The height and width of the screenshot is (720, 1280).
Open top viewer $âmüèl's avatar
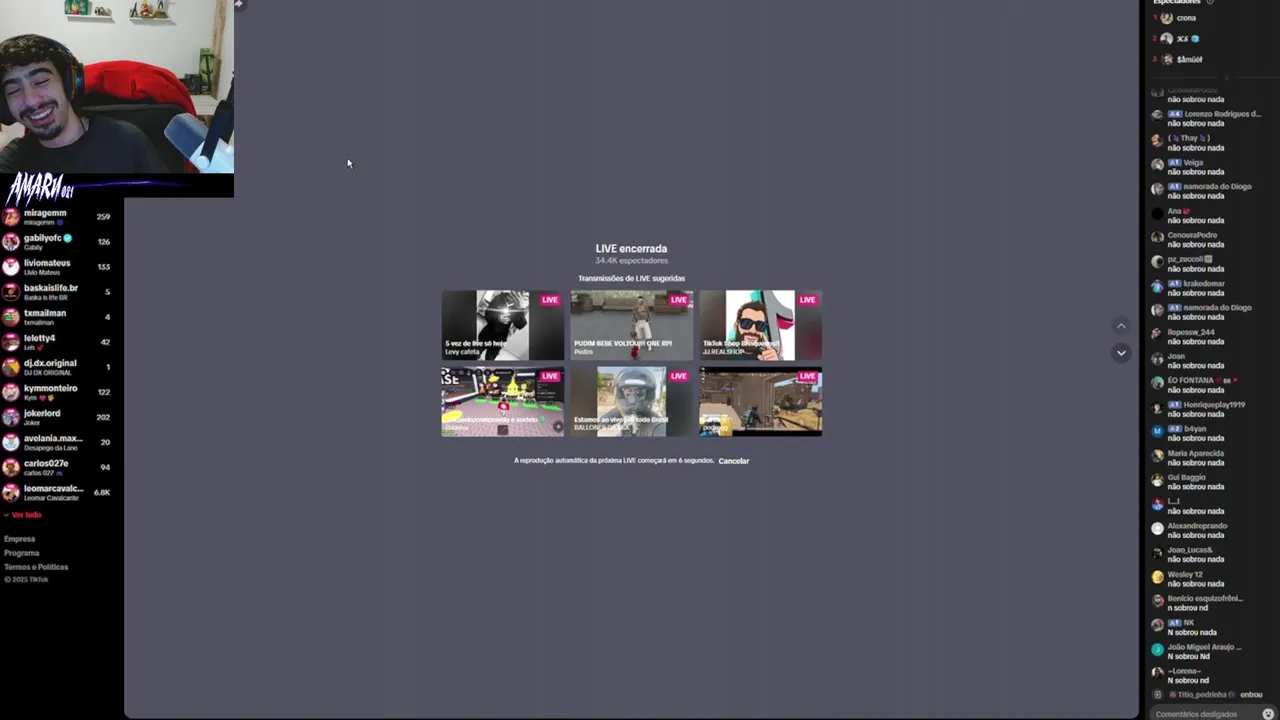1166,59
